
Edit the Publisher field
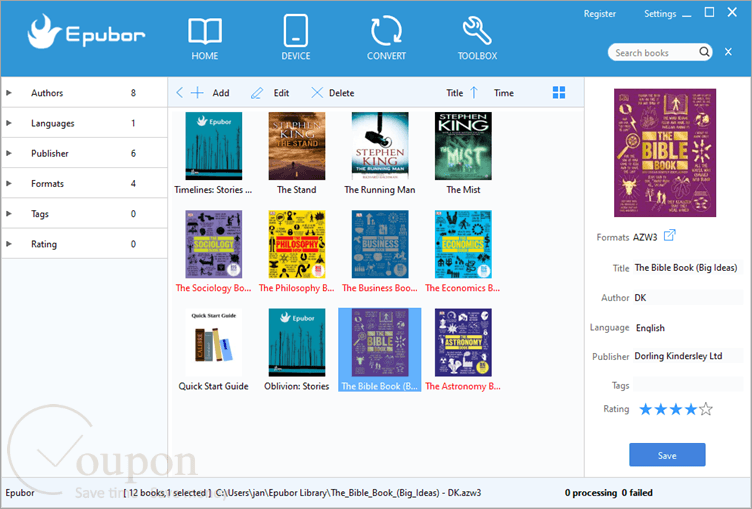tap(688, 356)
